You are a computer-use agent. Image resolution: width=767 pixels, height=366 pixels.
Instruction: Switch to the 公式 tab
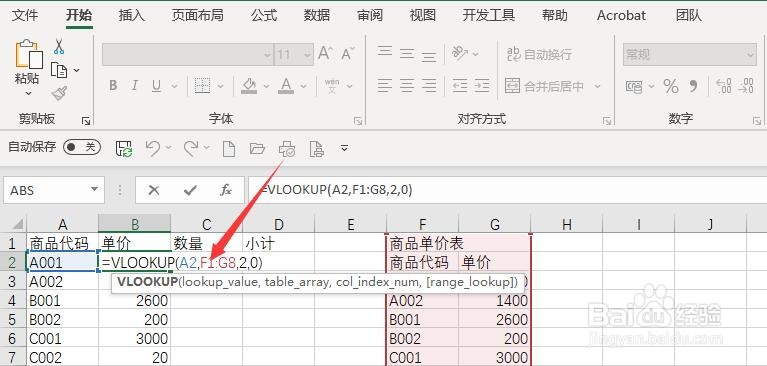click(264, 15)
